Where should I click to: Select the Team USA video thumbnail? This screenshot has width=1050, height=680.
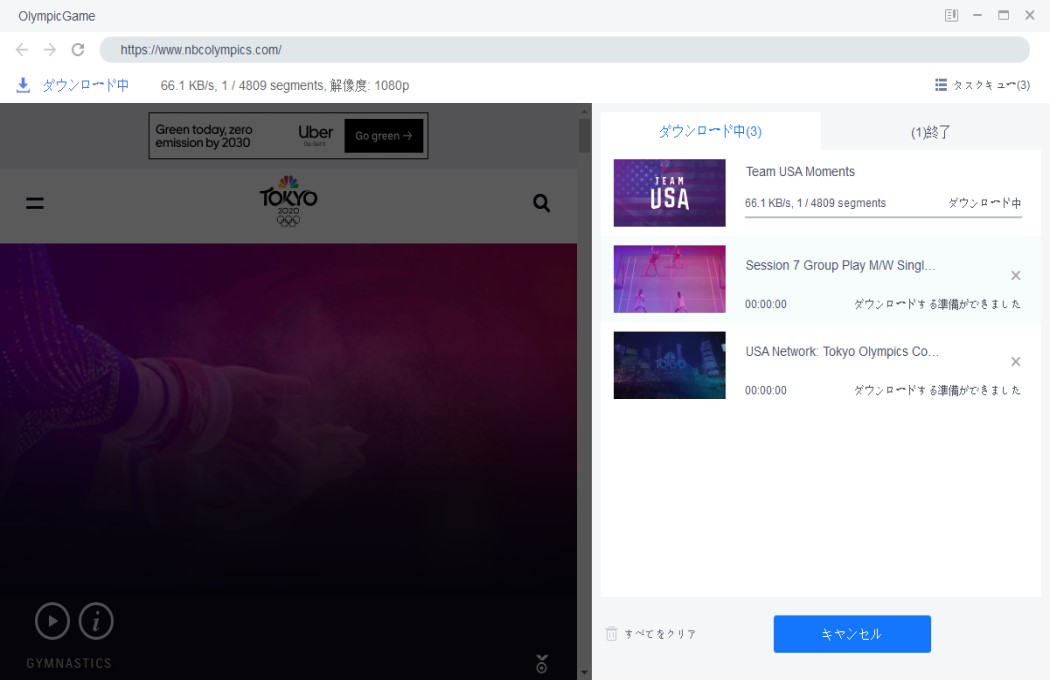tap(669, 192)
